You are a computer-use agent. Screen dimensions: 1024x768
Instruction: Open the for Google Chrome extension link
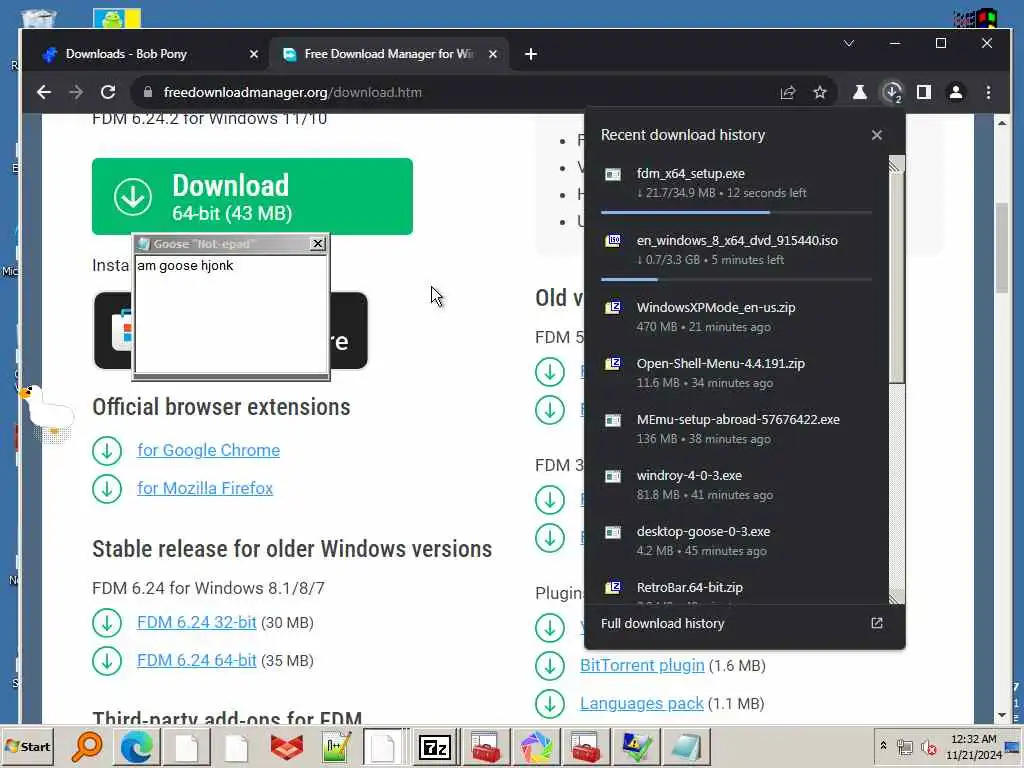[x=208, y=451]
